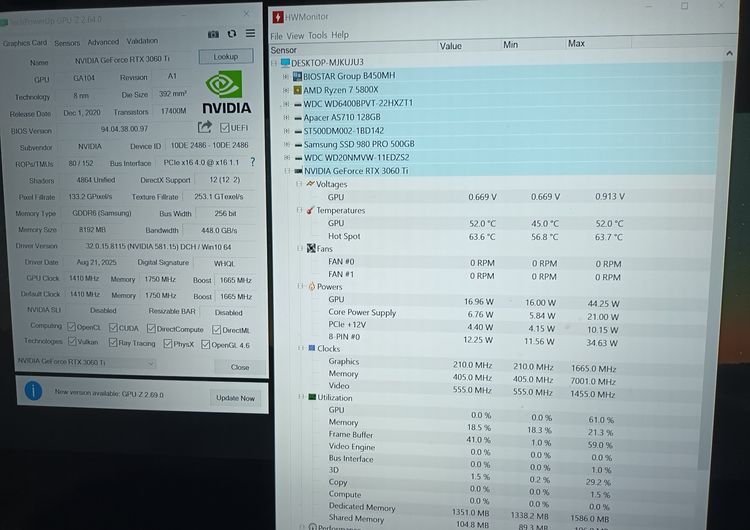Click the Lookup button
Image resolution: width=750 pixels, height=530 pixels.
click(x=226, y=56)
